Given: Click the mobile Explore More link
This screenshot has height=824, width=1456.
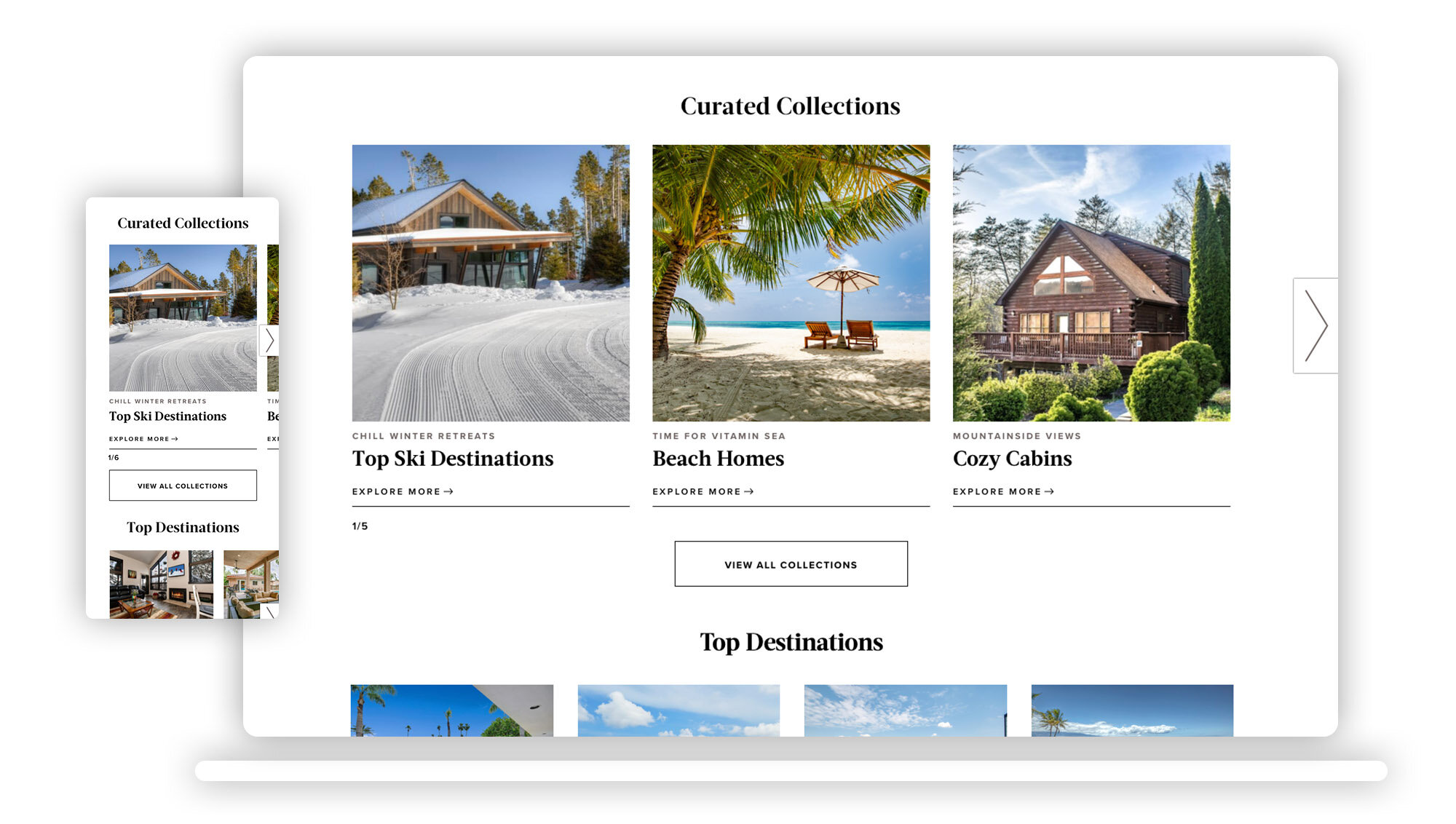Looking at the screenshot, I should click(x=143, y=439).
